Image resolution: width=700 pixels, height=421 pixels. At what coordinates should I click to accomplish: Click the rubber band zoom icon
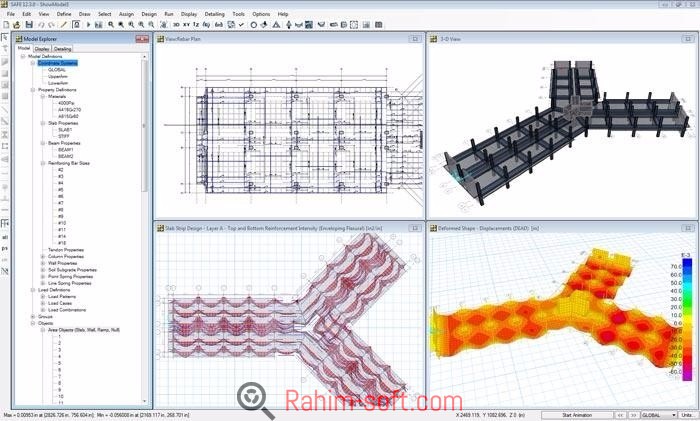coord(111,25)
